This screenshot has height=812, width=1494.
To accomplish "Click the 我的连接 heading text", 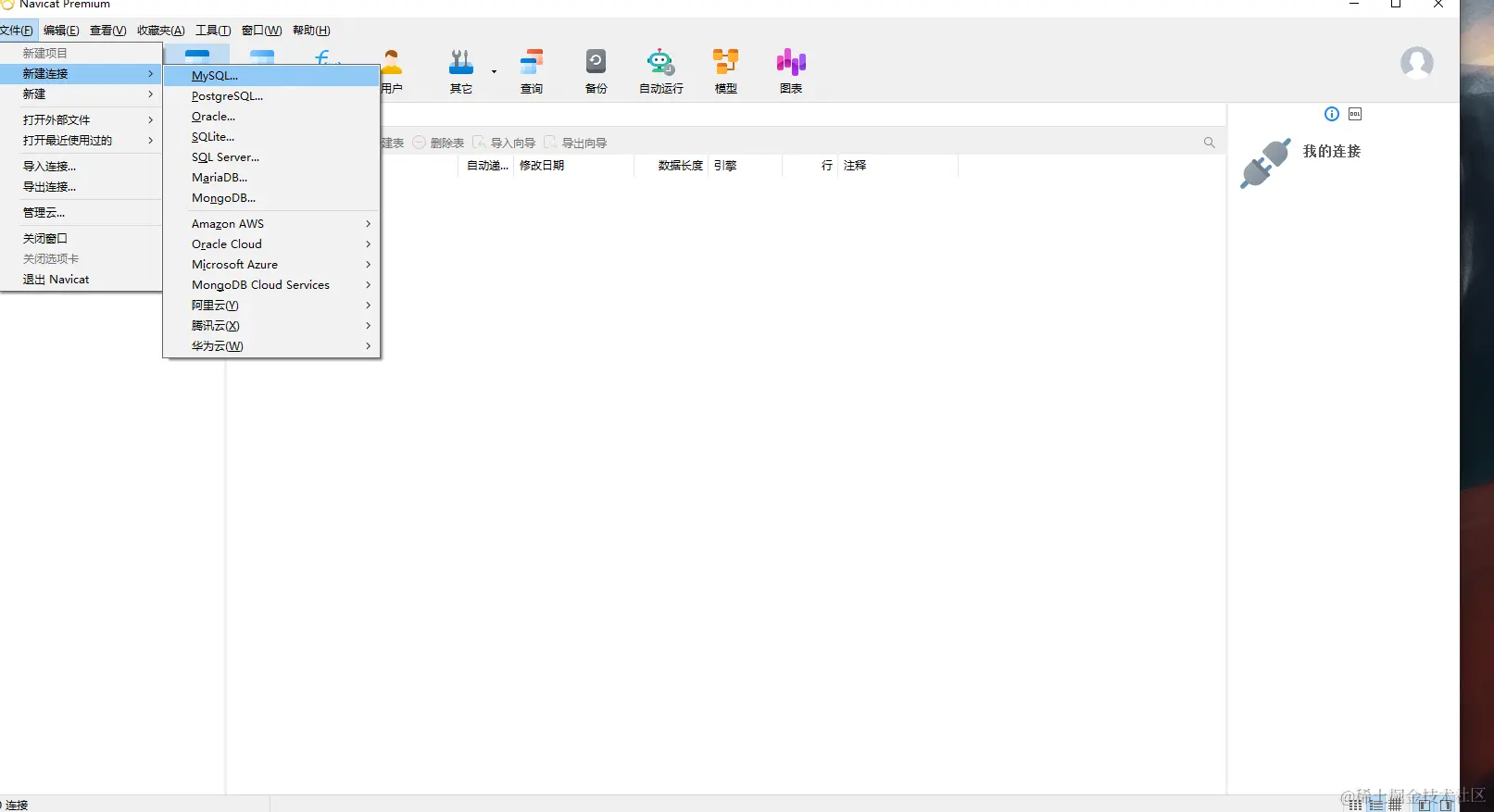I will coord(1332,151).
